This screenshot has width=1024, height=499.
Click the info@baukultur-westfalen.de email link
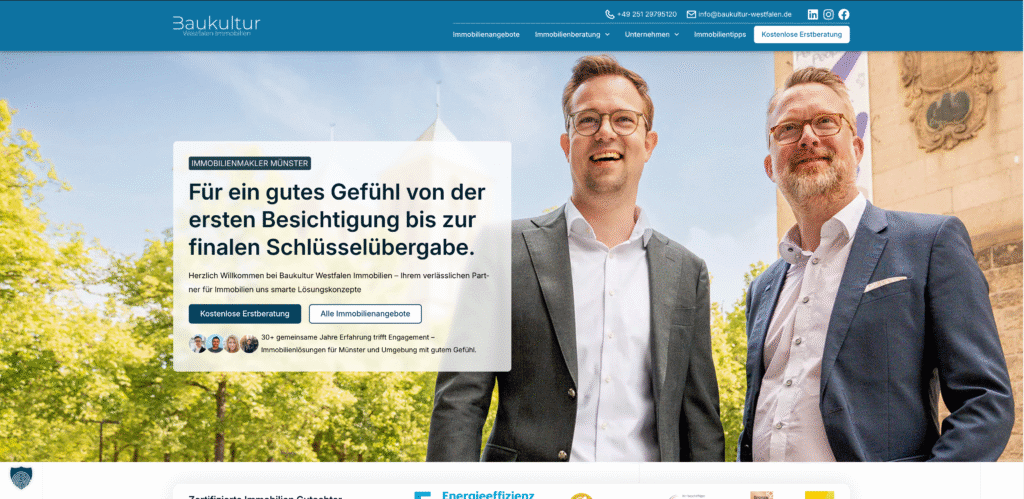(x=744, y=14)
